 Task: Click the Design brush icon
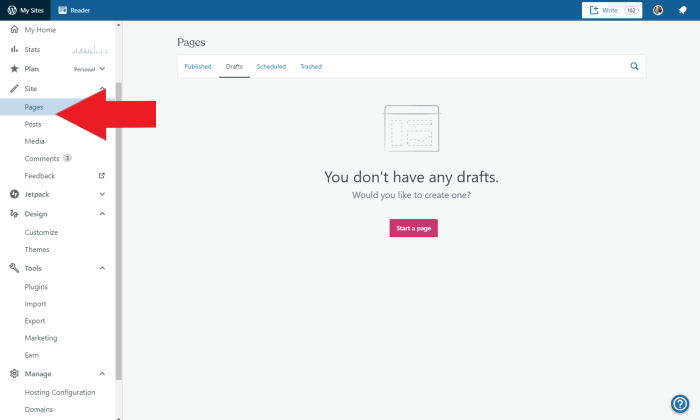pos(14,214)
